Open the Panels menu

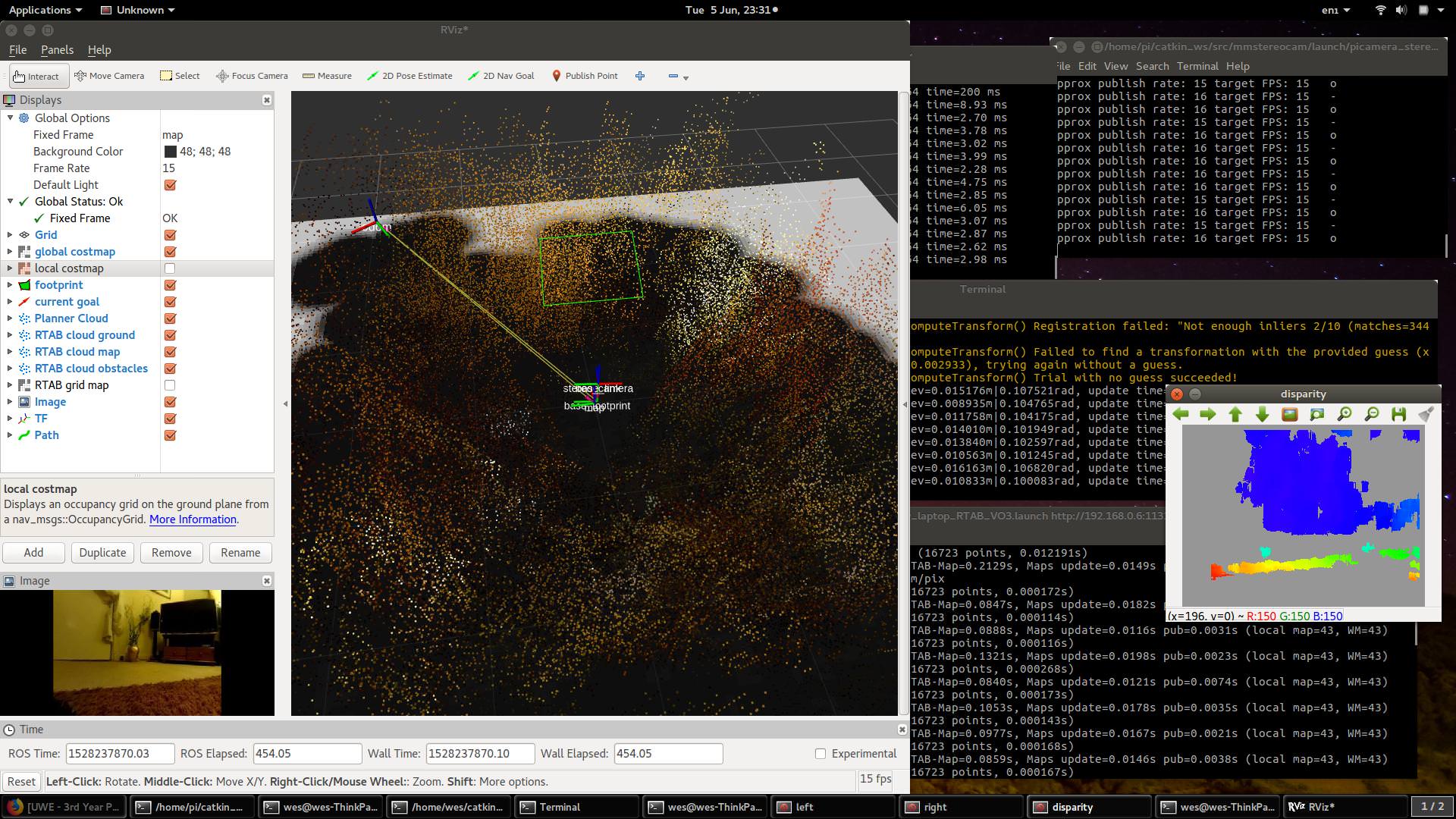coord(57,50)
